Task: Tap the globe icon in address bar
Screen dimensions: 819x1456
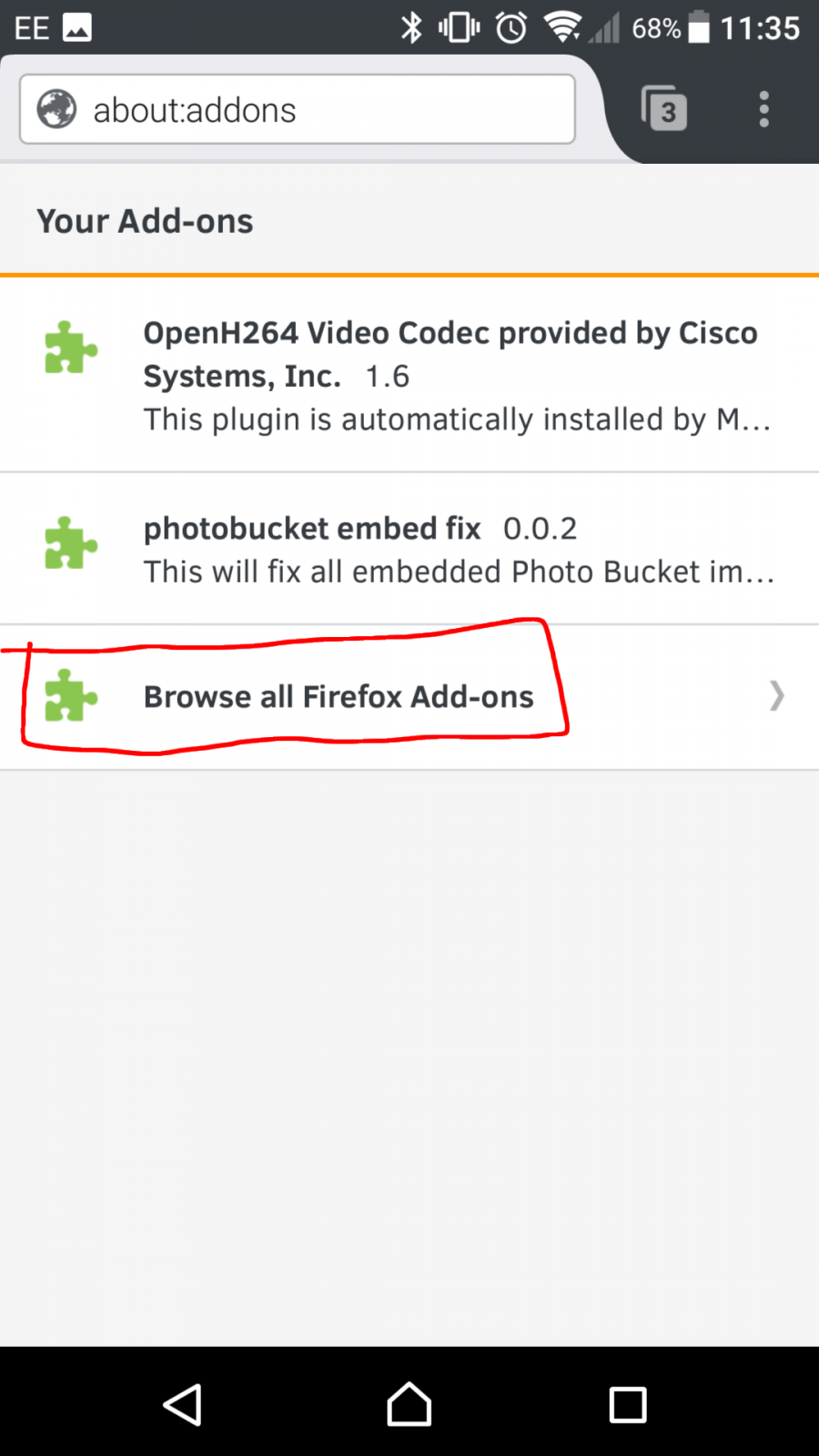Action: pyautogui.click(x=56, y=109)
